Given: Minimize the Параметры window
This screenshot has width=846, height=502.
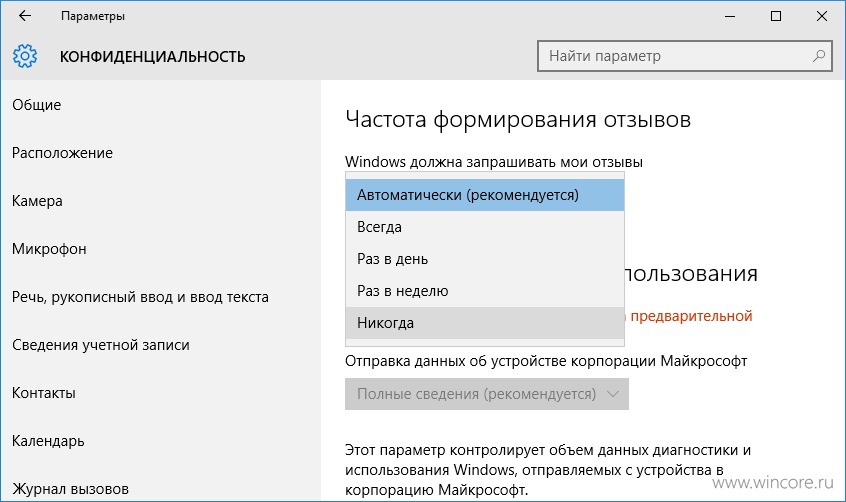Looking at the screenshot, I should point(730,16).
